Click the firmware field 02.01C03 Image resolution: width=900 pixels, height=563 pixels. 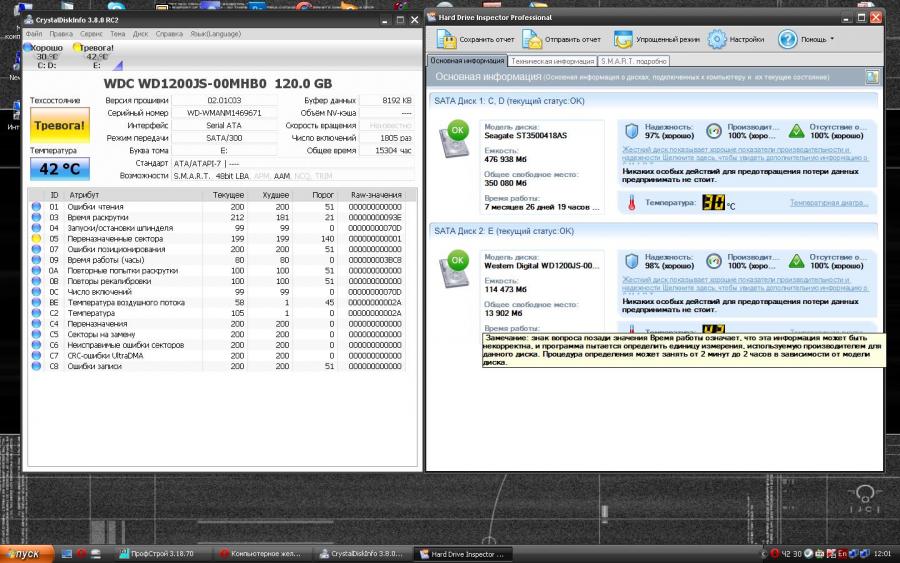(224, 100)
